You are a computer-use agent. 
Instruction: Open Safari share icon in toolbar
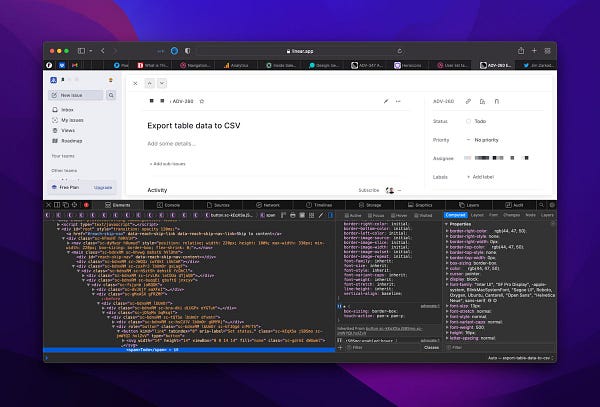tap(521, 50)
